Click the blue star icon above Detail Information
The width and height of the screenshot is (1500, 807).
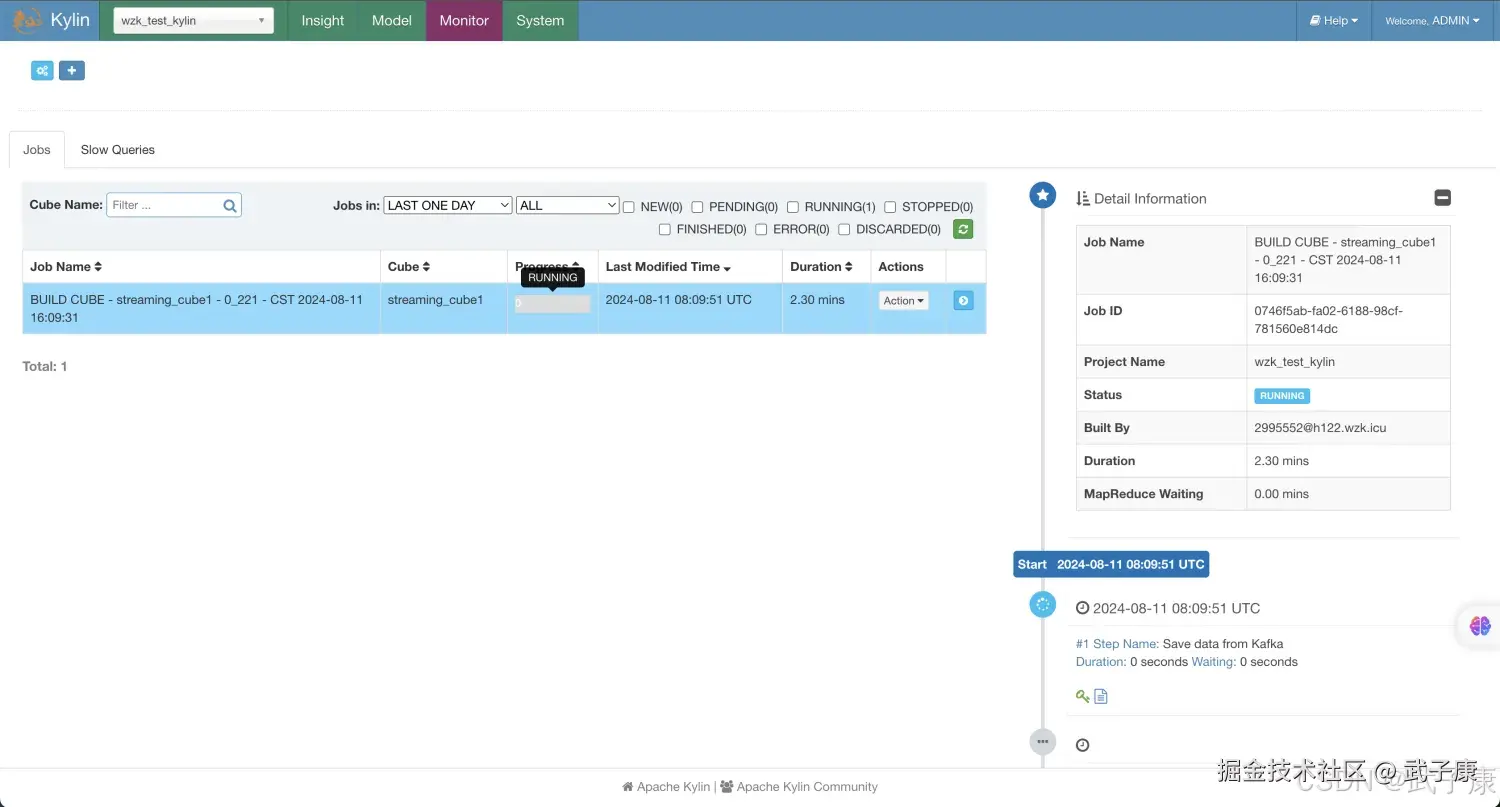pos(1042,195)
